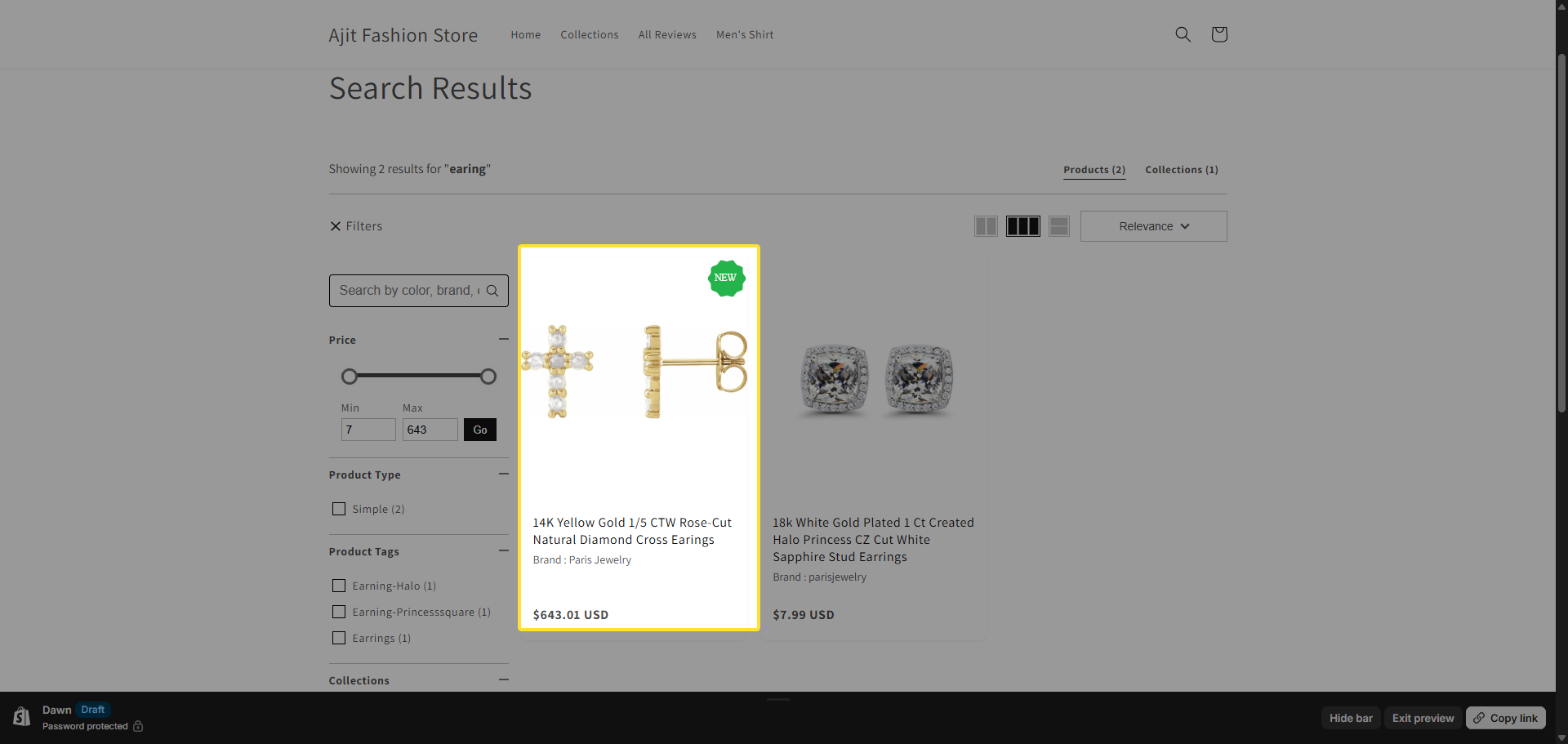Tick the Earning-Princesssquare checkbox

tap(339, 612)
